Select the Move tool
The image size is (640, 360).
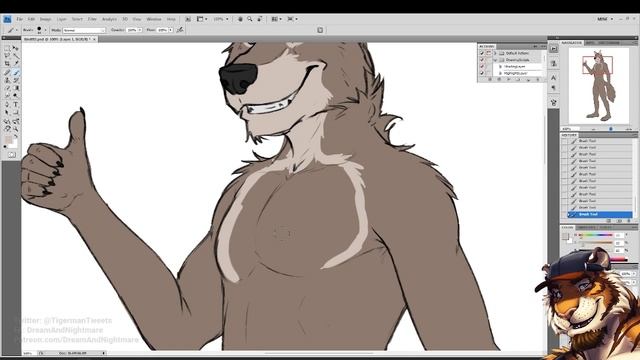click(x=16, y=48)
